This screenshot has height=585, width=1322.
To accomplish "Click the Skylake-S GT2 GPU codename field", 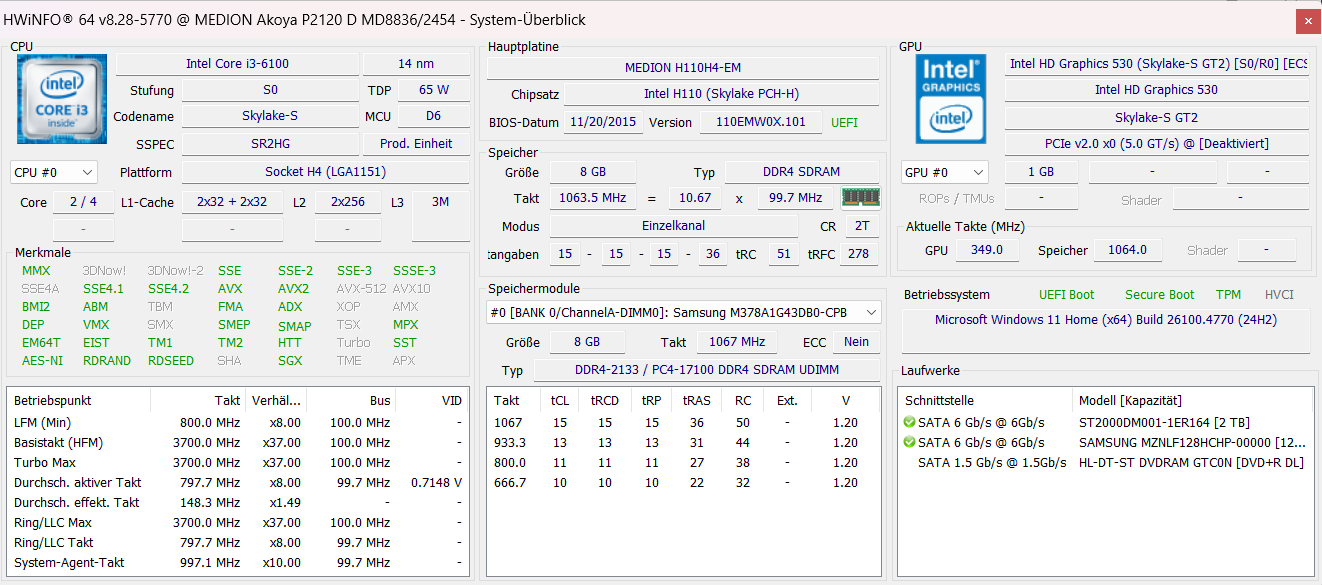I will point(1156,117).
